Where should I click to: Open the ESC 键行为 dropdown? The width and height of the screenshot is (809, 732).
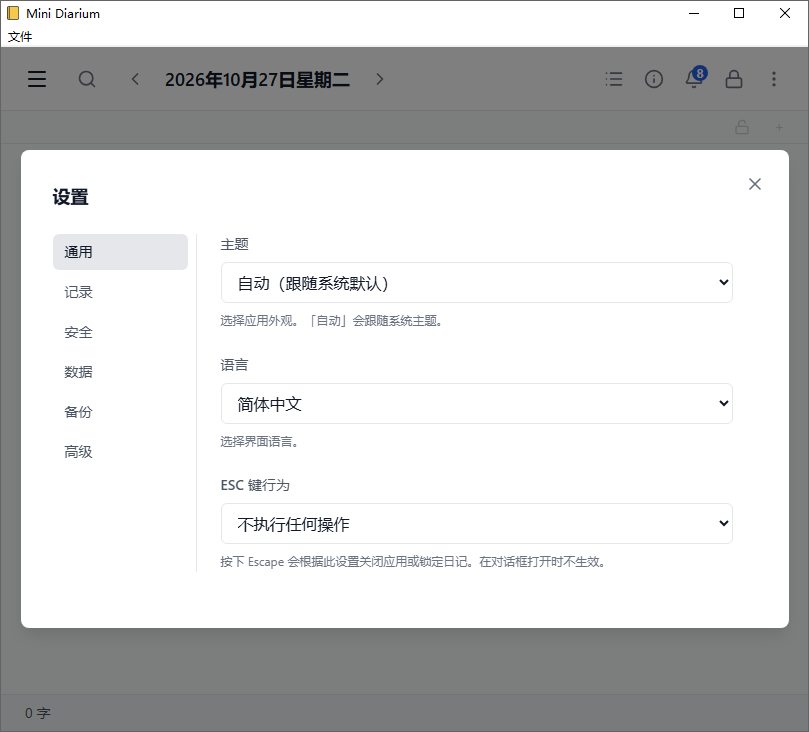coord(477,524)
